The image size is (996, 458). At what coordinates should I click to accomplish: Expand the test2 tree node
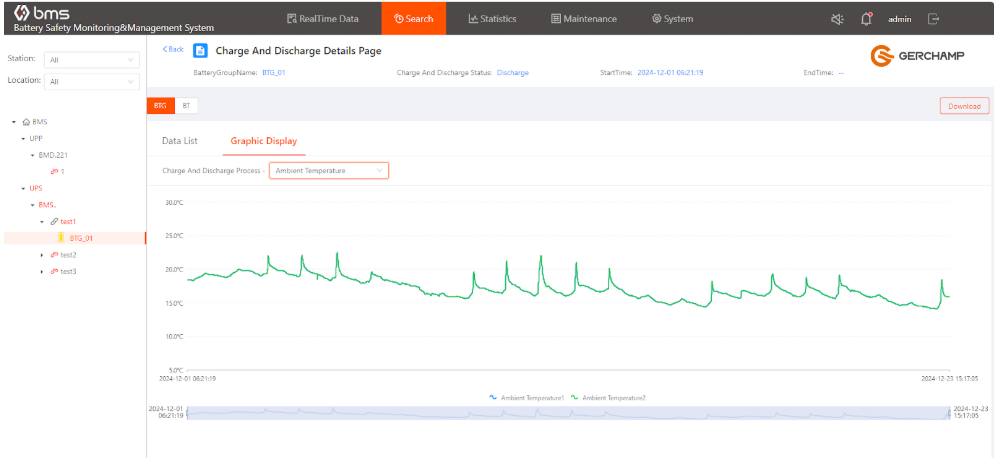tap(42, 255)
